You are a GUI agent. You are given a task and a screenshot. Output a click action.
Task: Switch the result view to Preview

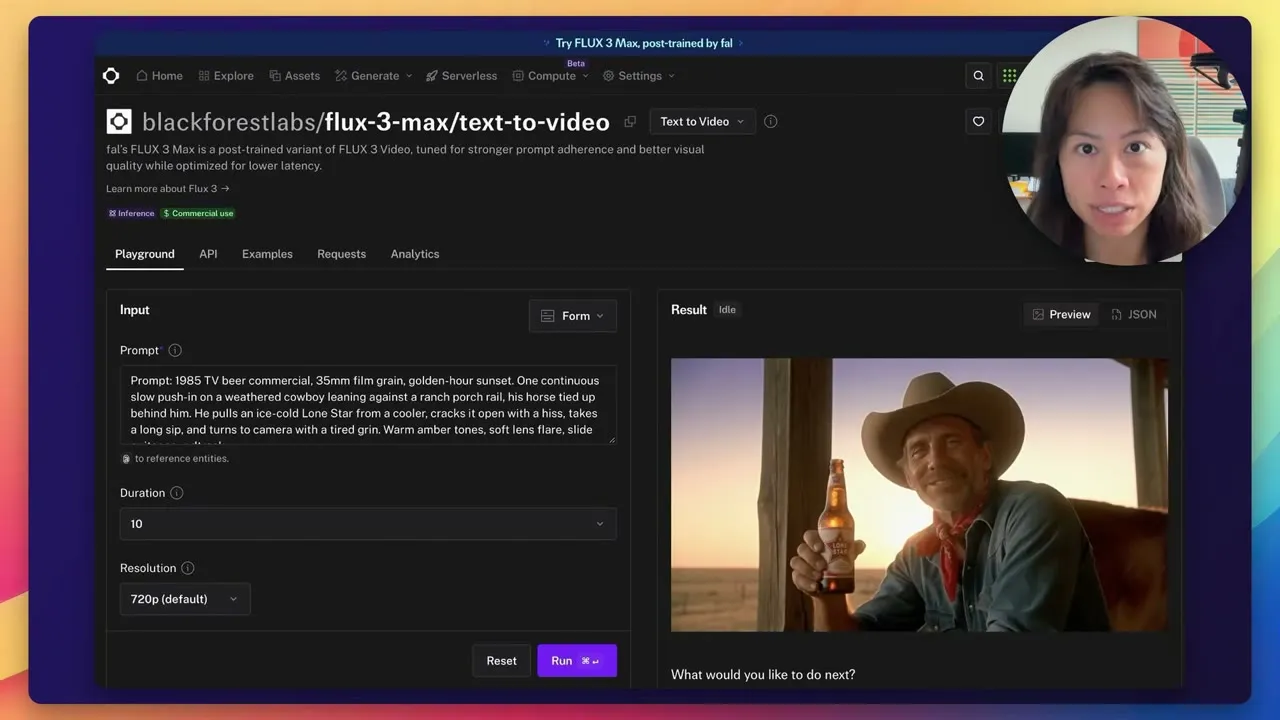point(1061,314)
